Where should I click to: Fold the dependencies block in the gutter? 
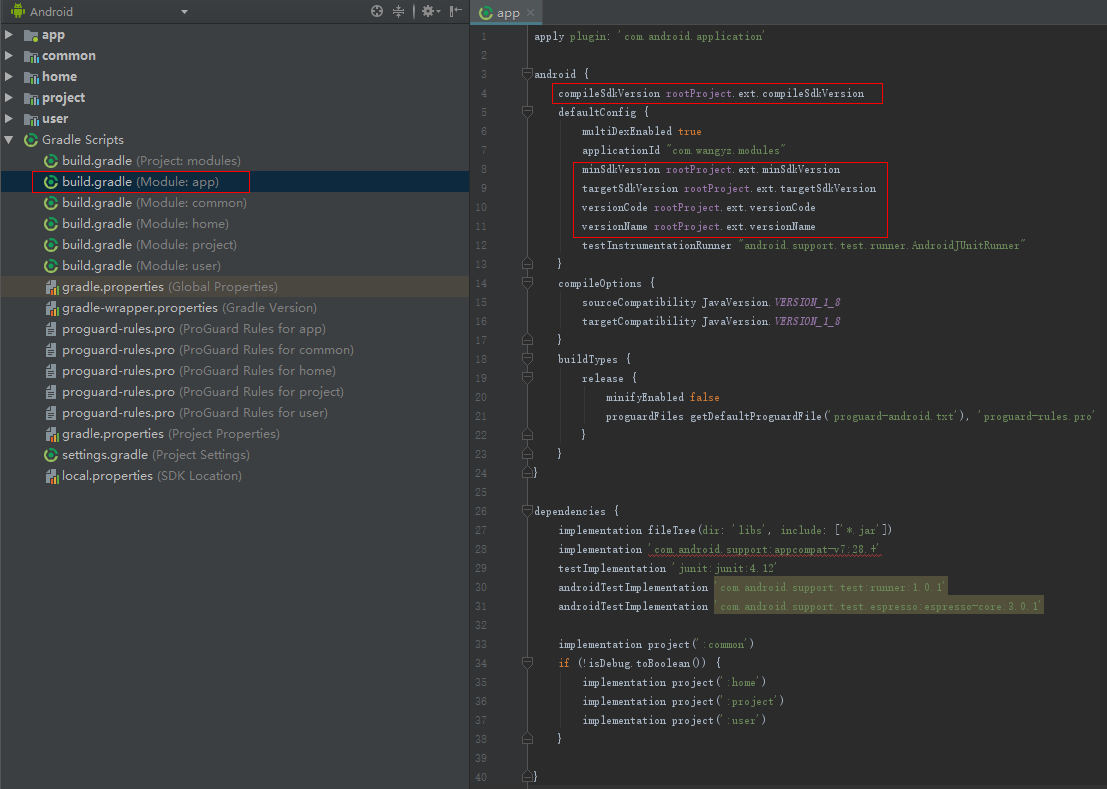click(527, 511)
